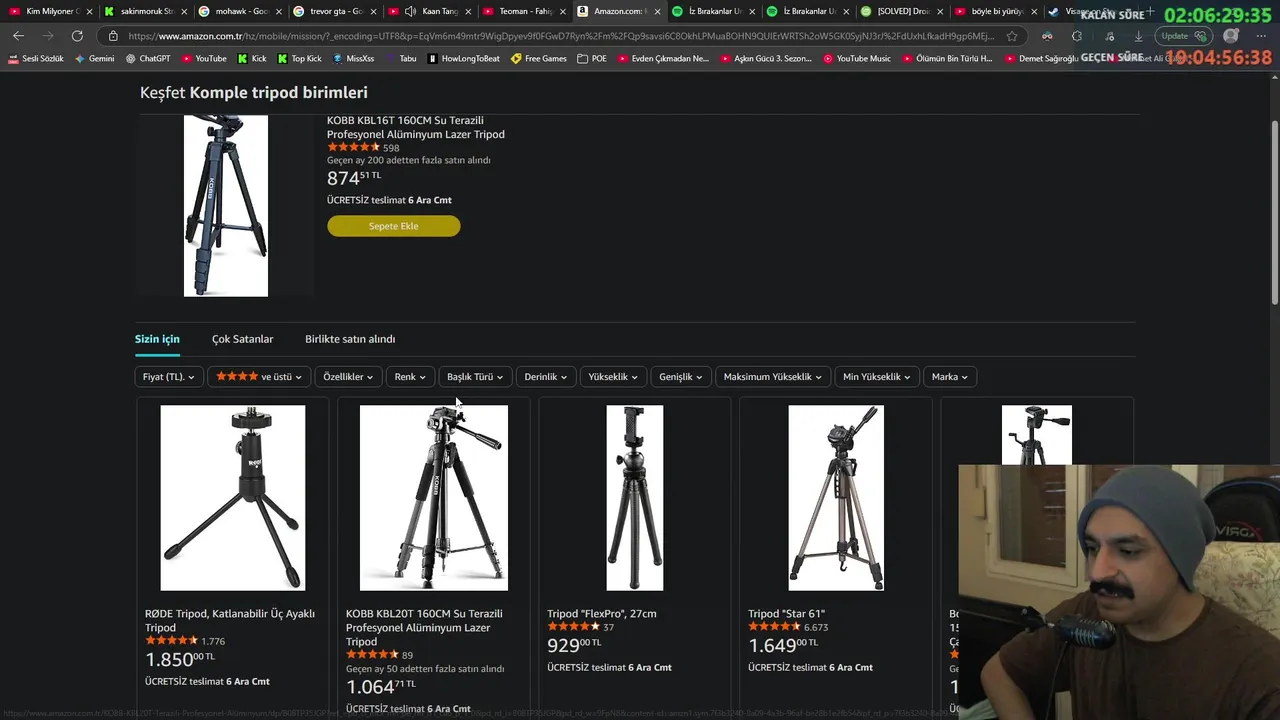This screenshot has width=1280, height=720.
Task: Open Top Kick bookmark
Action: (299, 59)
